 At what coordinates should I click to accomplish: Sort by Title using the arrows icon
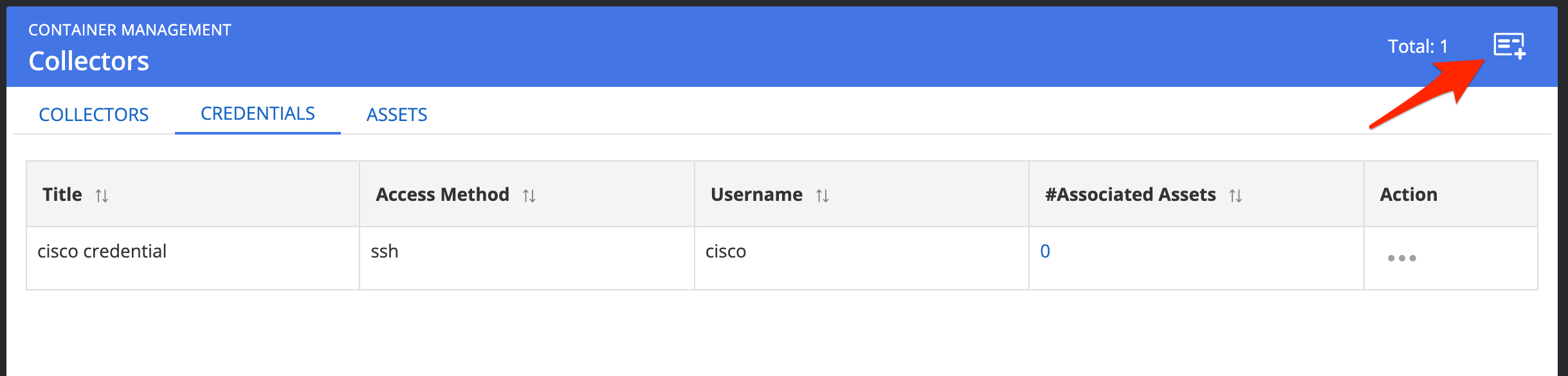(102, 196)
